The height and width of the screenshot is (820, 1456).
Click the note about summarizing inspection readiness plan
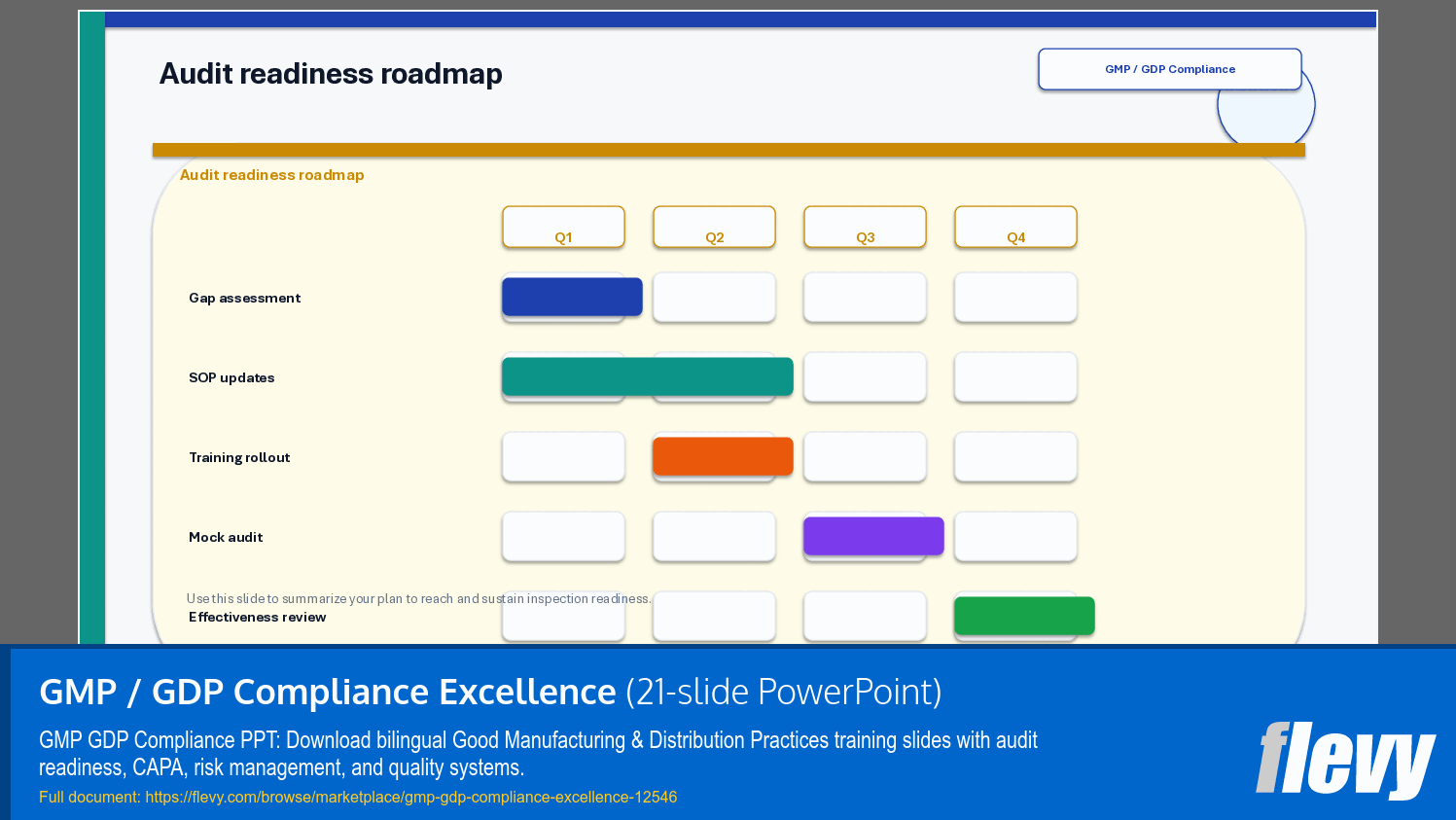point(418,599)
